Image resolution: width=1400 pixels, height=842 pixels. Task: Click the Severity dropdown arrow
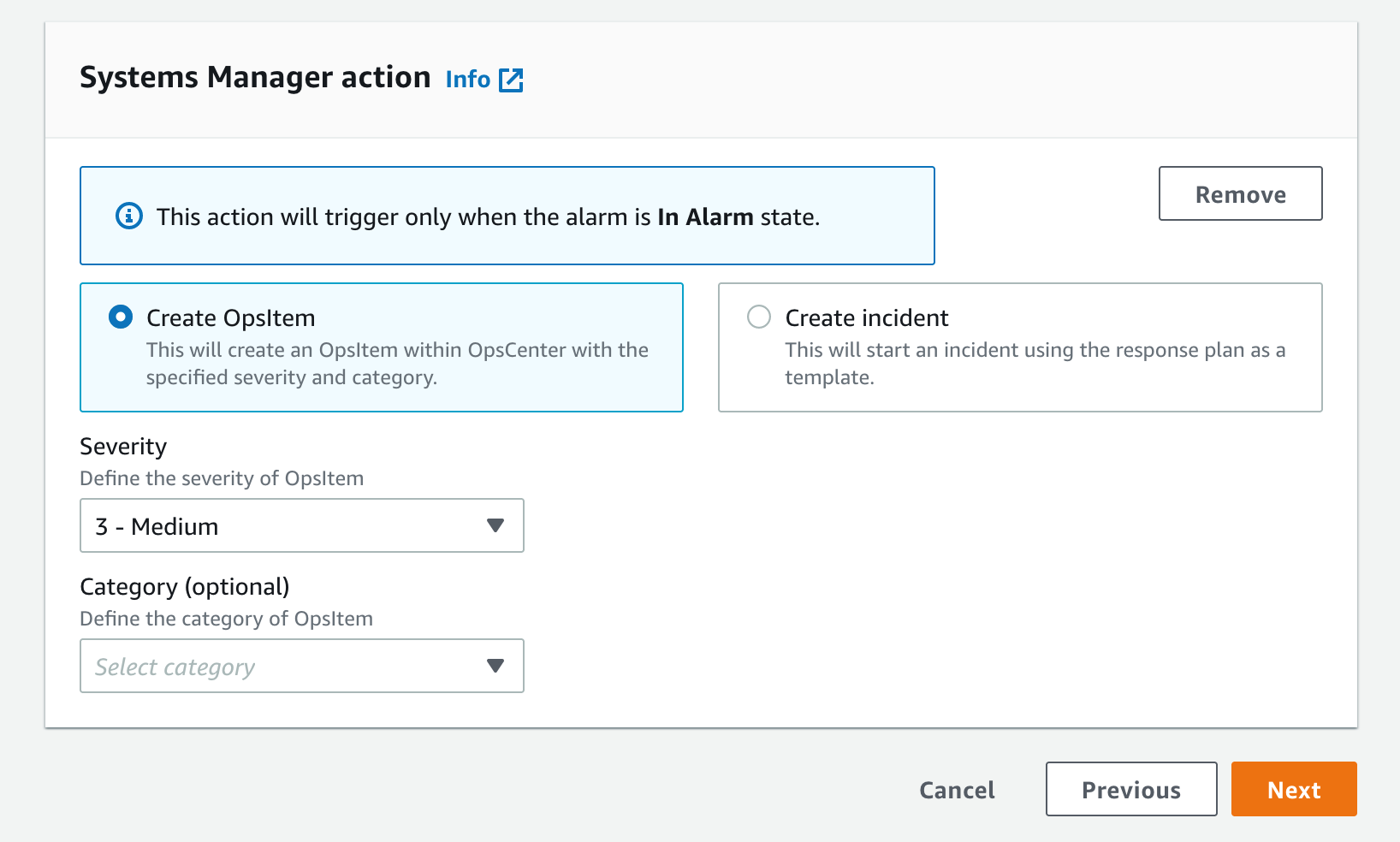(495, 525)
